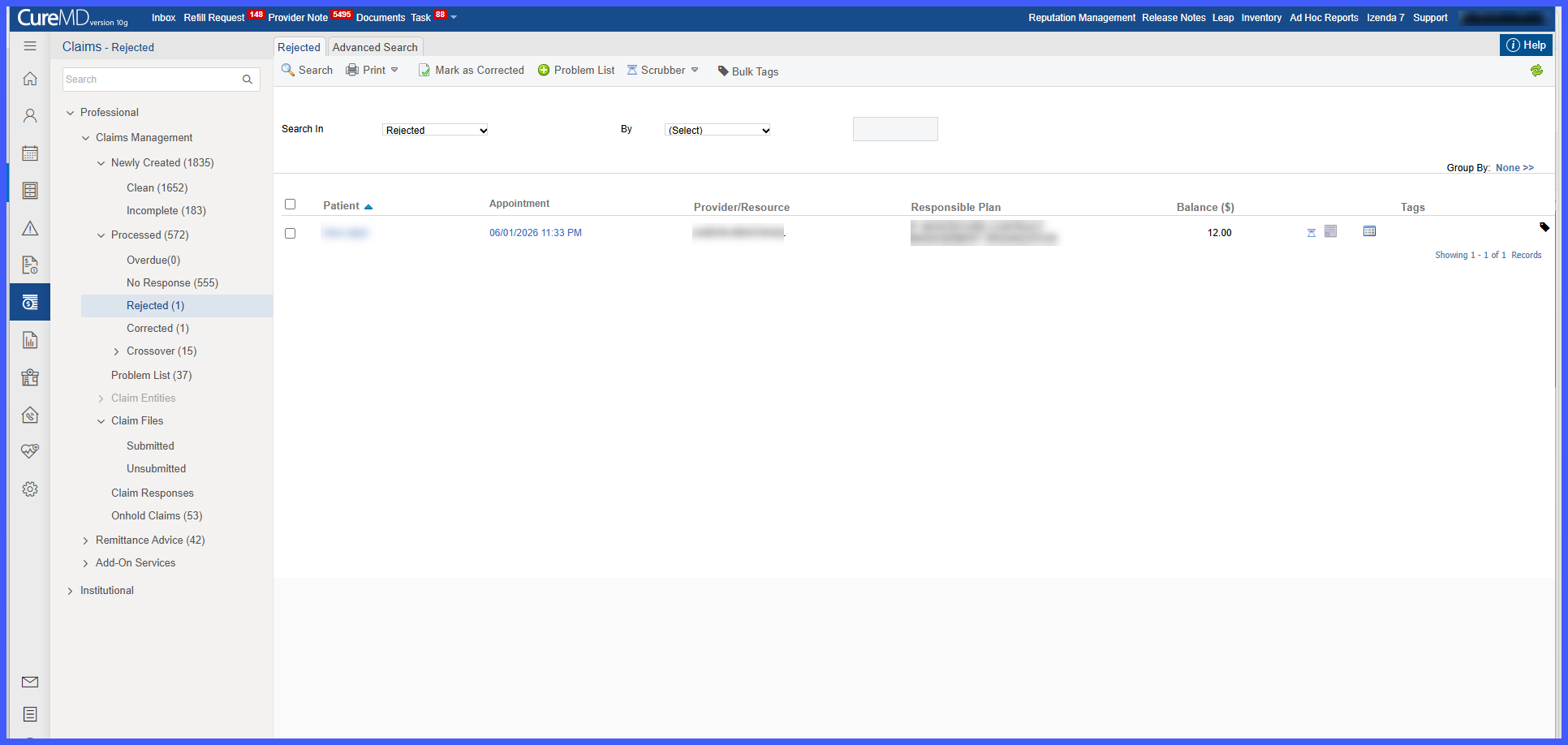Open the file cabinet icon in sidebar
Viewport: 1568px width, 745px height.
(30, 191)
